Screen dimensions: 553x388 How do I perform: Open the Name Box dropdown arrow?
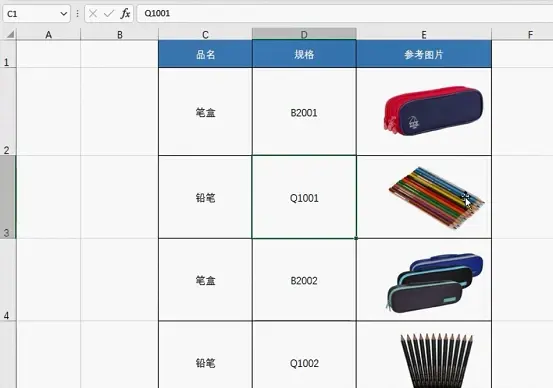pyautogui.click(x=63, y=14)
